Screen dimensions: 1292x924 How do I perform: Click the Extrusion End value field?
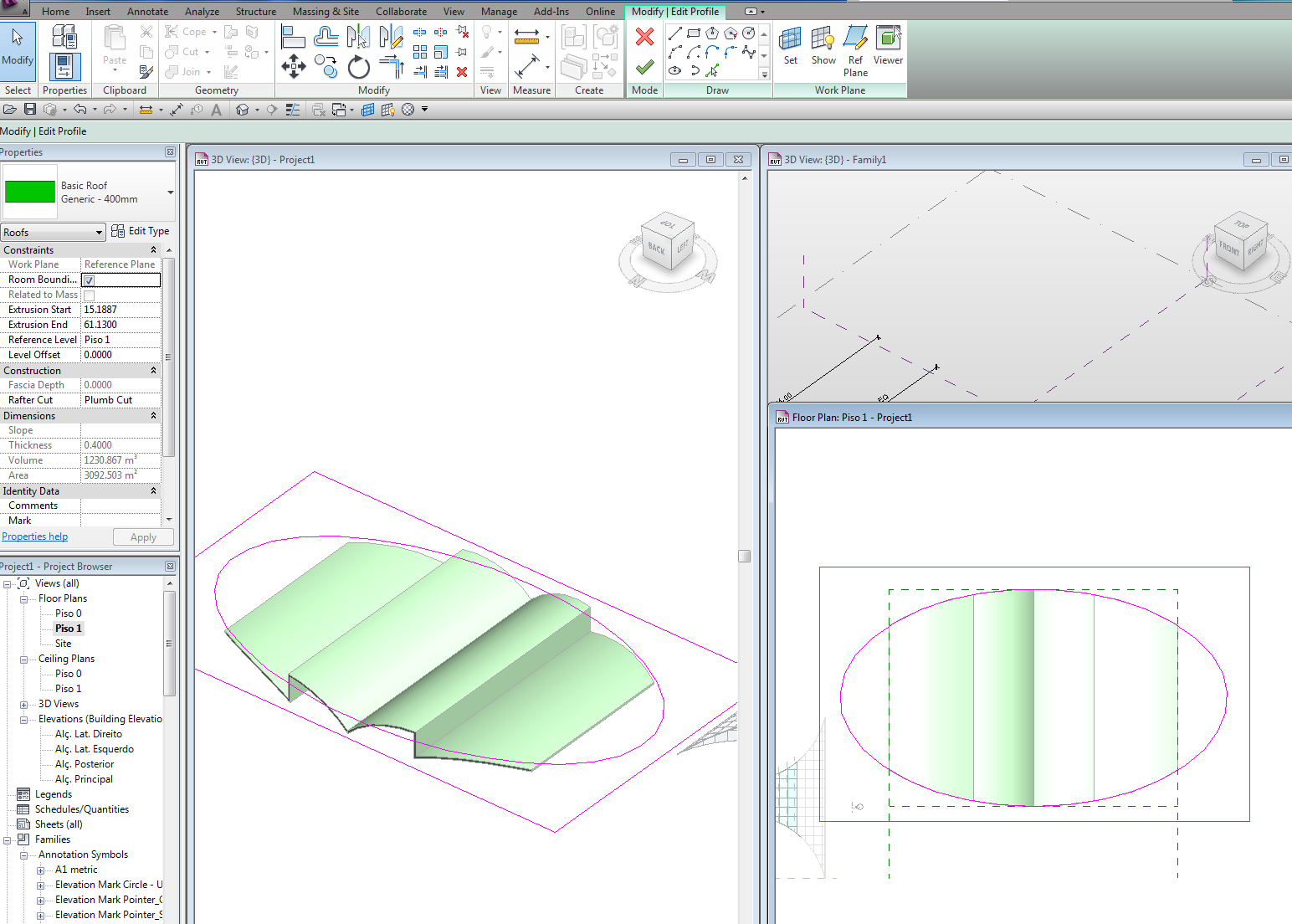[x=120, y=325]
